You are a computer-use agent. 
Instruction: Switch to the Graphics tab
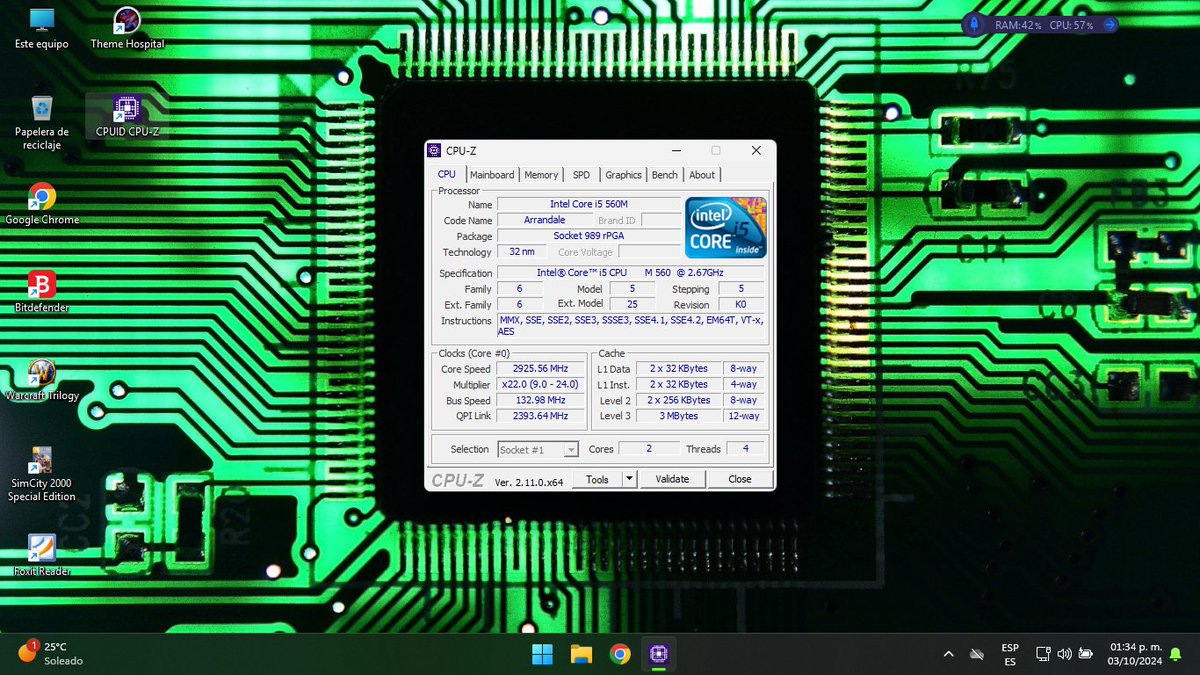click(x=623, y=175)
